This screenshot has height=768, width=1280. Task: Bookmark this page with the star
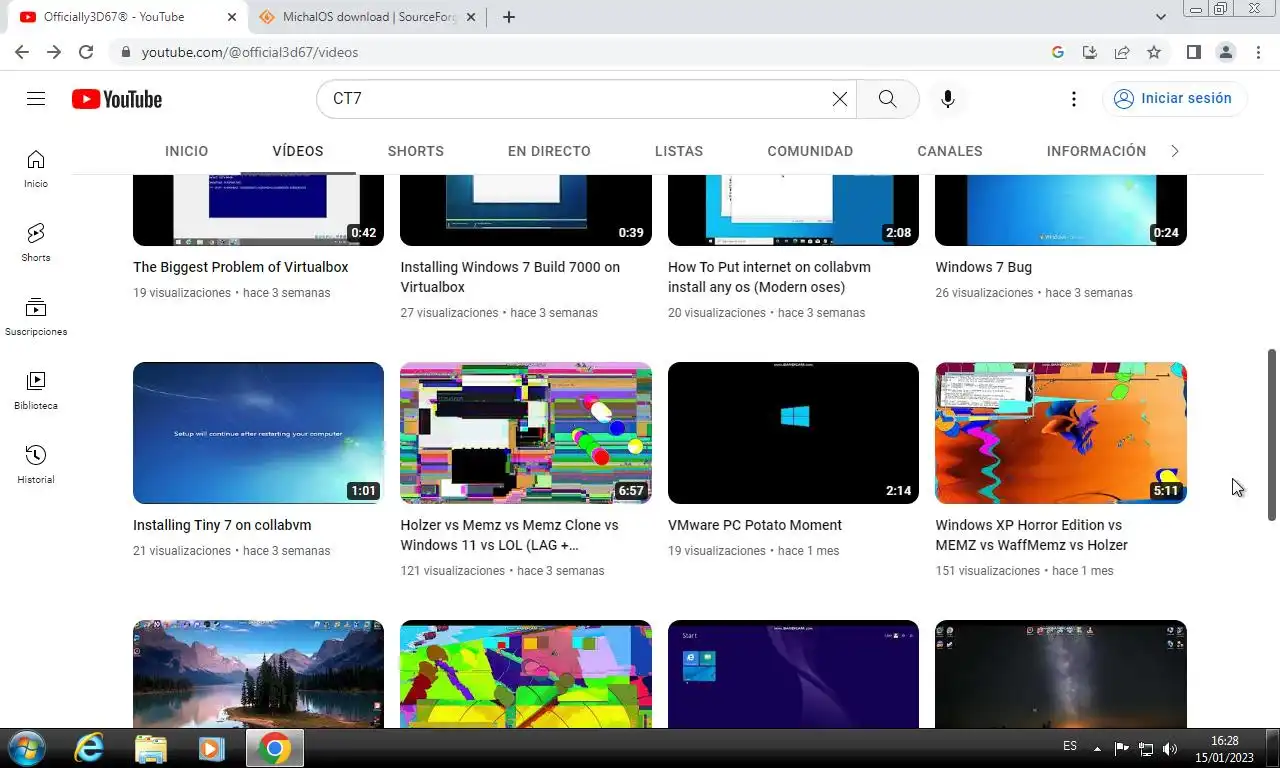click(1154, 52)
